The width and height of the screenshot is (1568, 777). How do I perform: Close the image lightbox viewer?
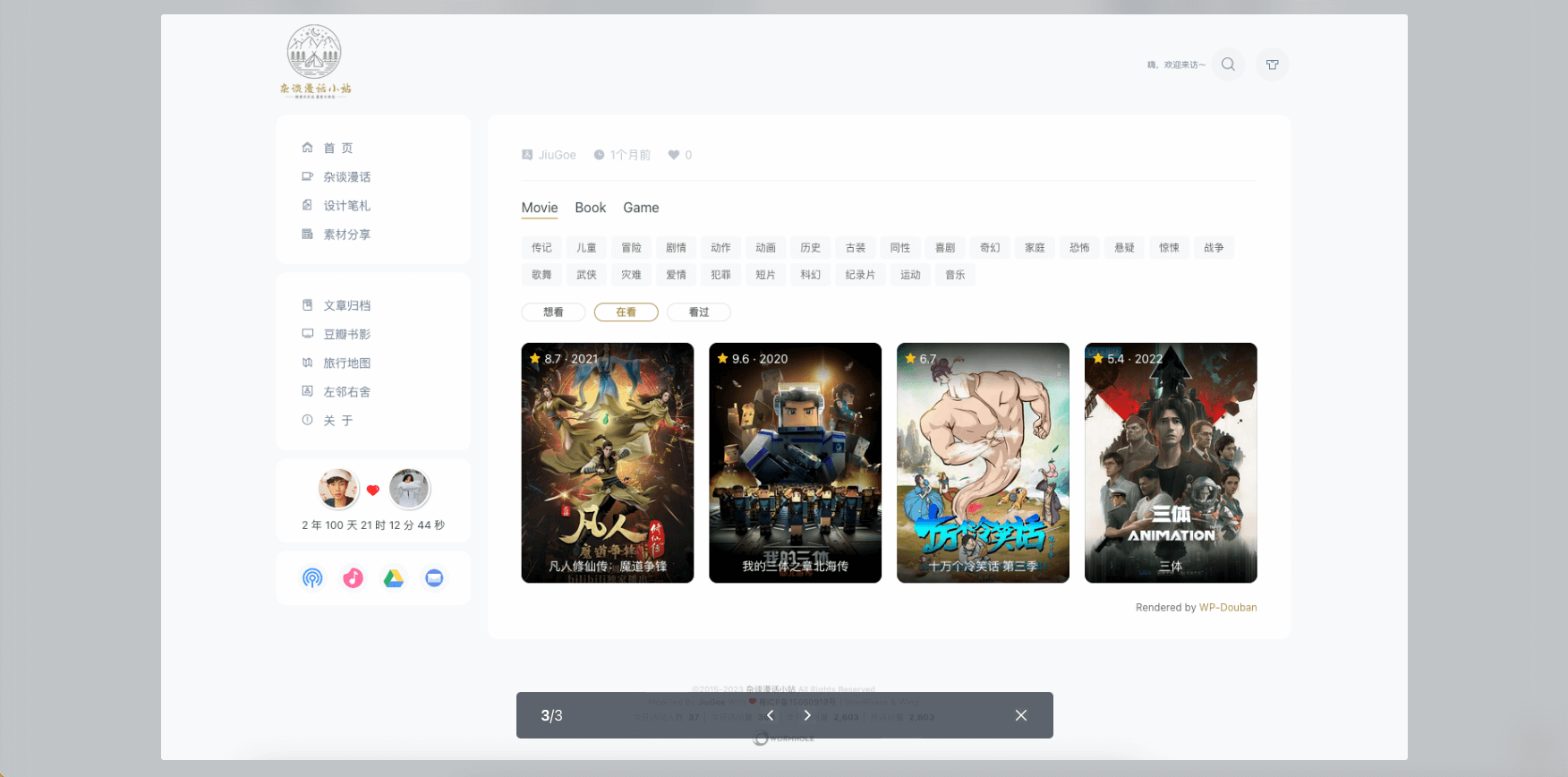pos(1020,715)
